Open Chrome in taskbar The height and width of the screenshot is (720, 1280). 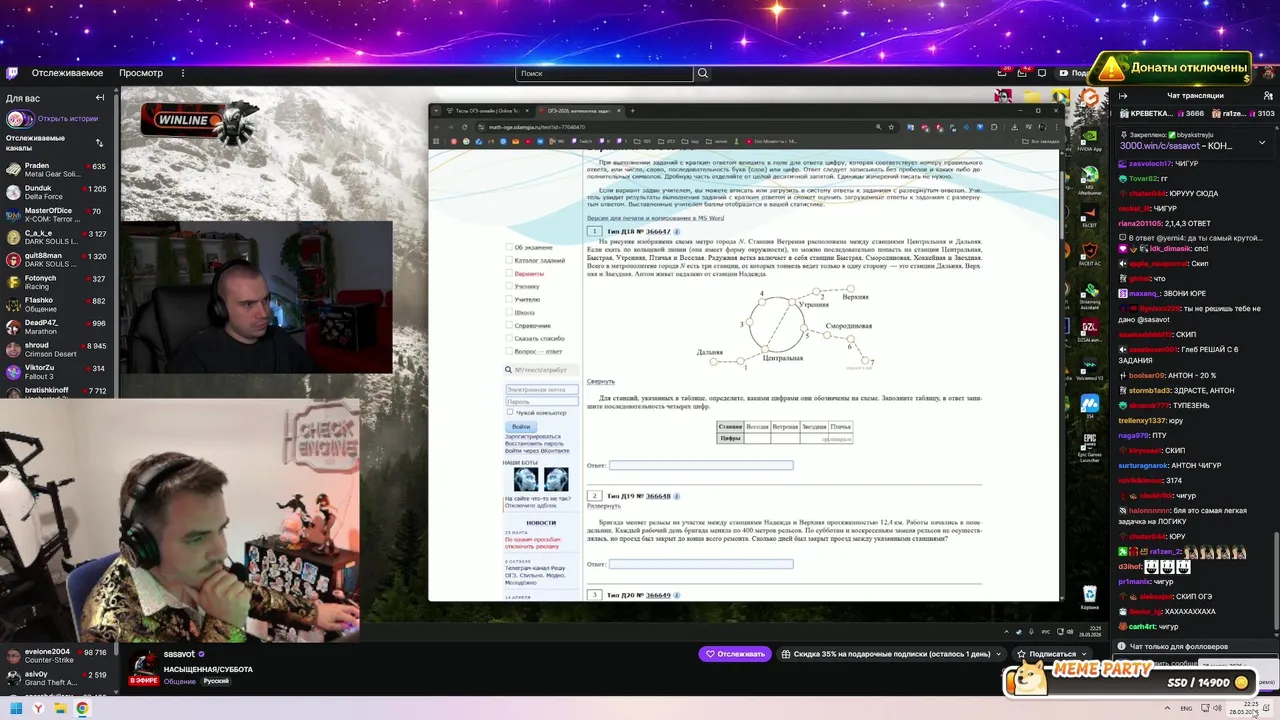(x=82, y=708)
